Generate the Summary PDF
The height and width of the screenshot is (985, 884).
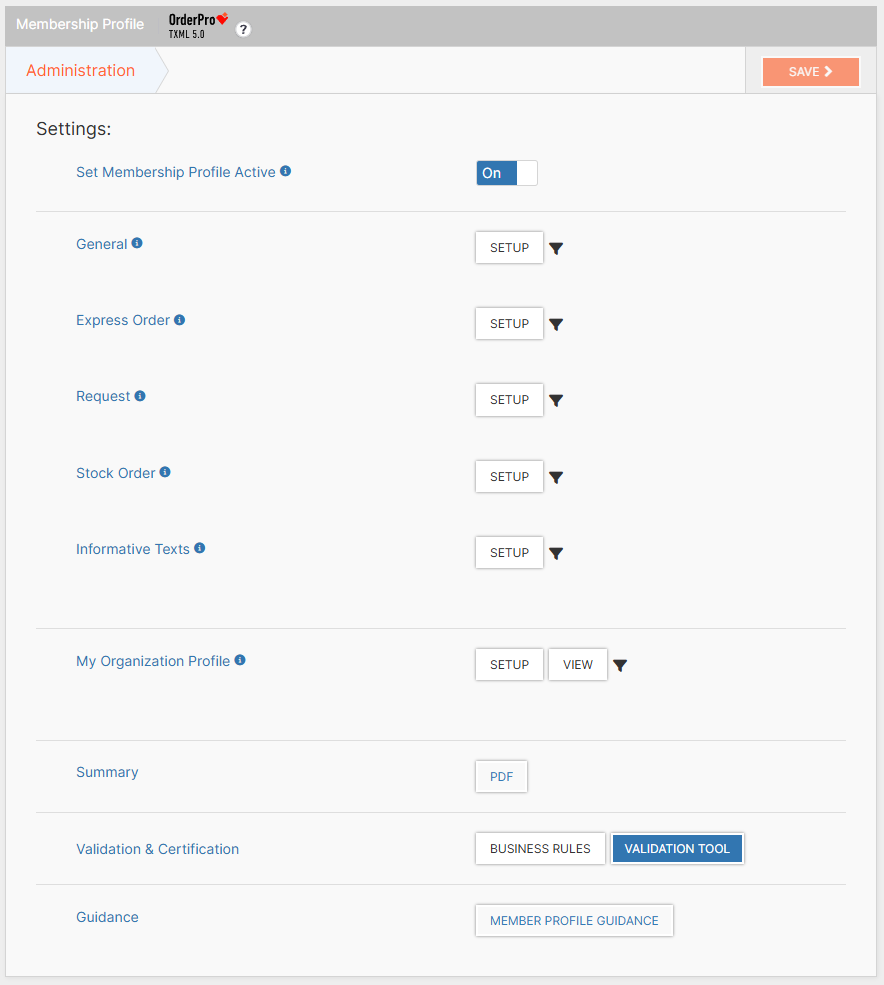click(500, 776)
